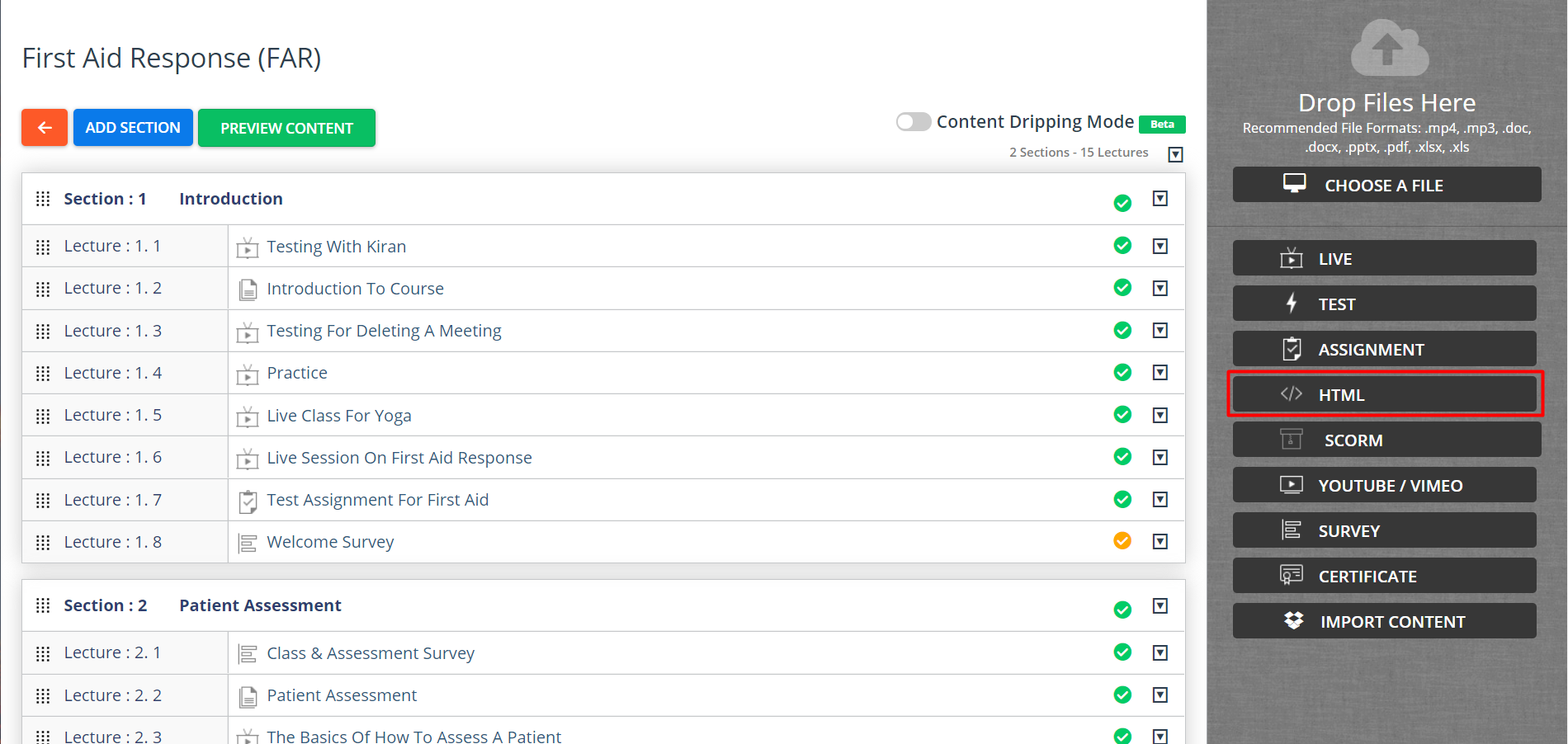1568x744 pixels.
Task: Open the Patient Assessment lecture title
Action: 342,695
